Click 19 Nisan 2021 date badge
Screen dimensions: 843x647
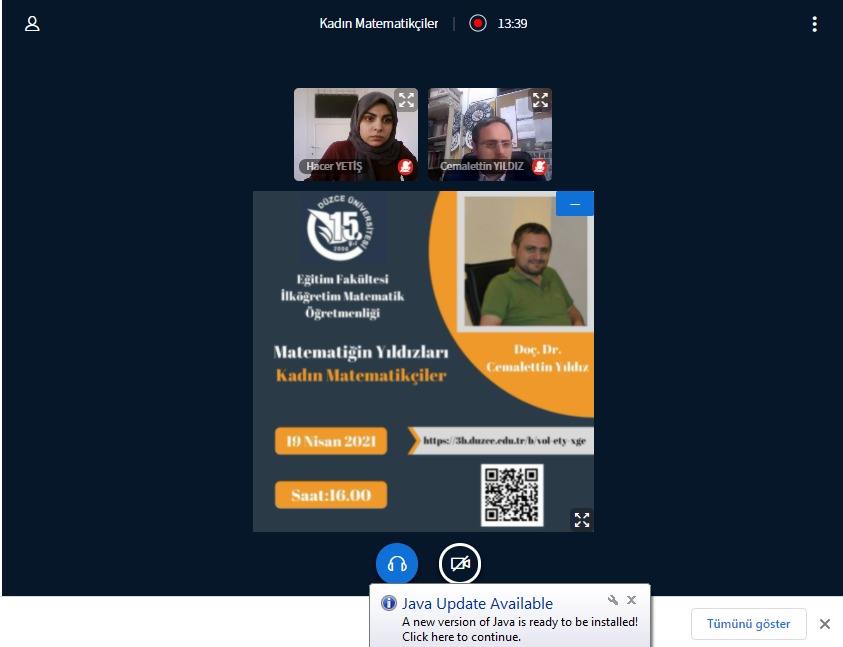pyautogui.click(x=331, y=441)
